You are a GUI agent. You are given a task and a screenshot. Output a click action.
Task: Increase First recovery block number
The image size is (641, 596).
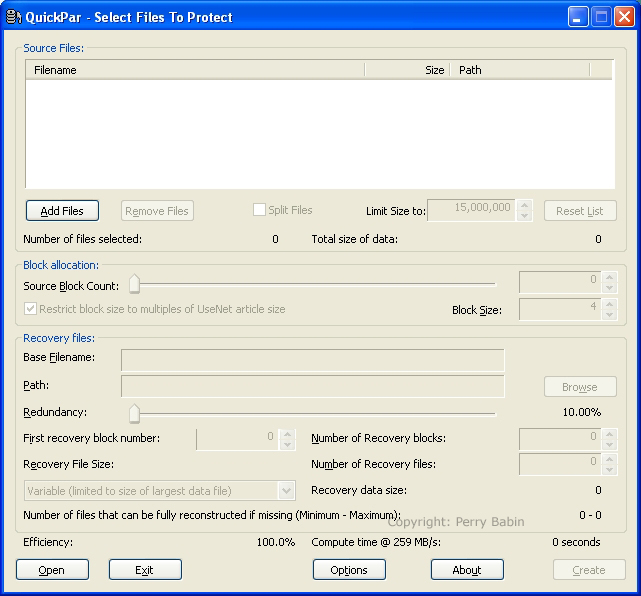(x=287, y=435)
